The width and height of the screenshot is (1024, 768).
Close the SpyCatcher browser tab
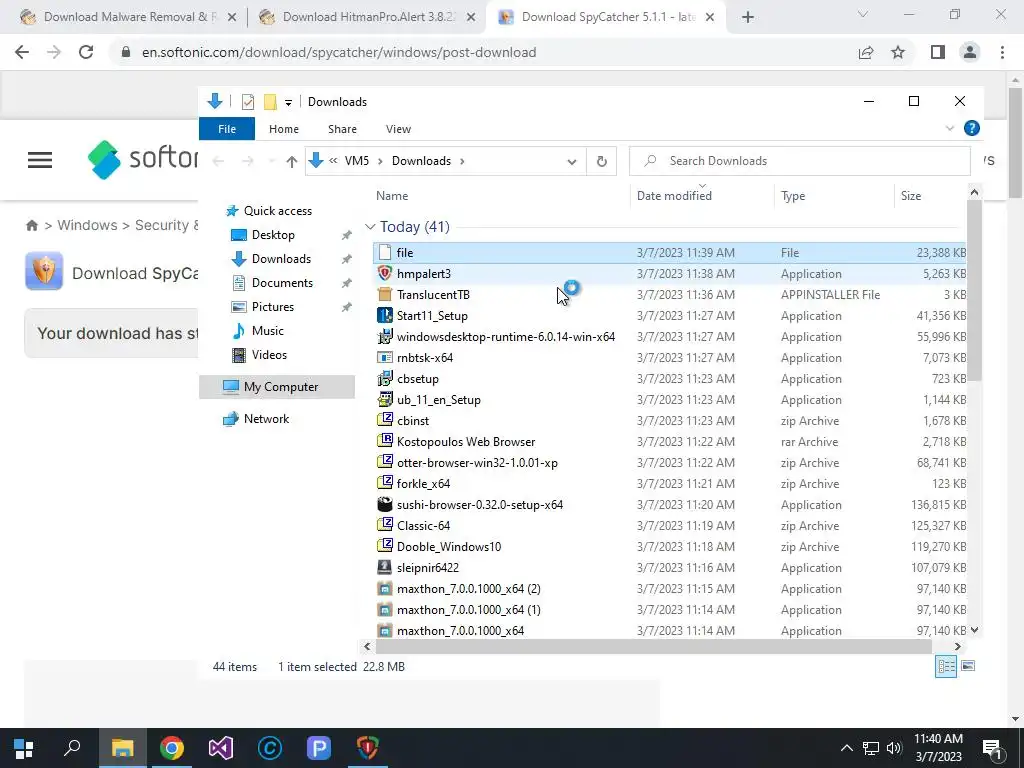coord(711,18)
